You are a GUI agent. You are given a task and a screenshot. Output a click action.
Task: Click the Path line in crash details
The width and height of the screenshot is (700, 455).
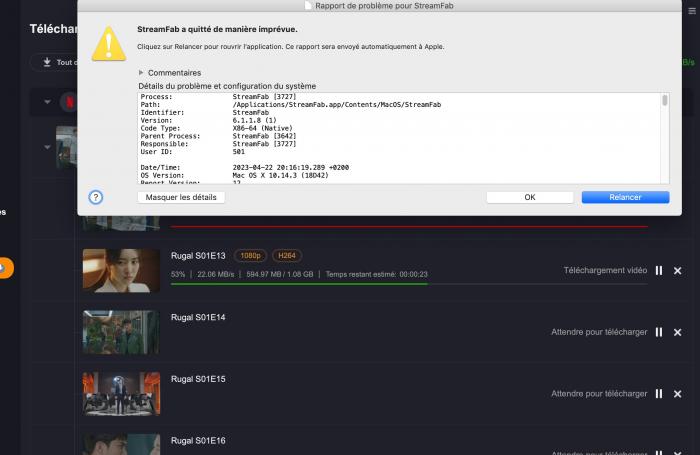click(x=291, y=104)
